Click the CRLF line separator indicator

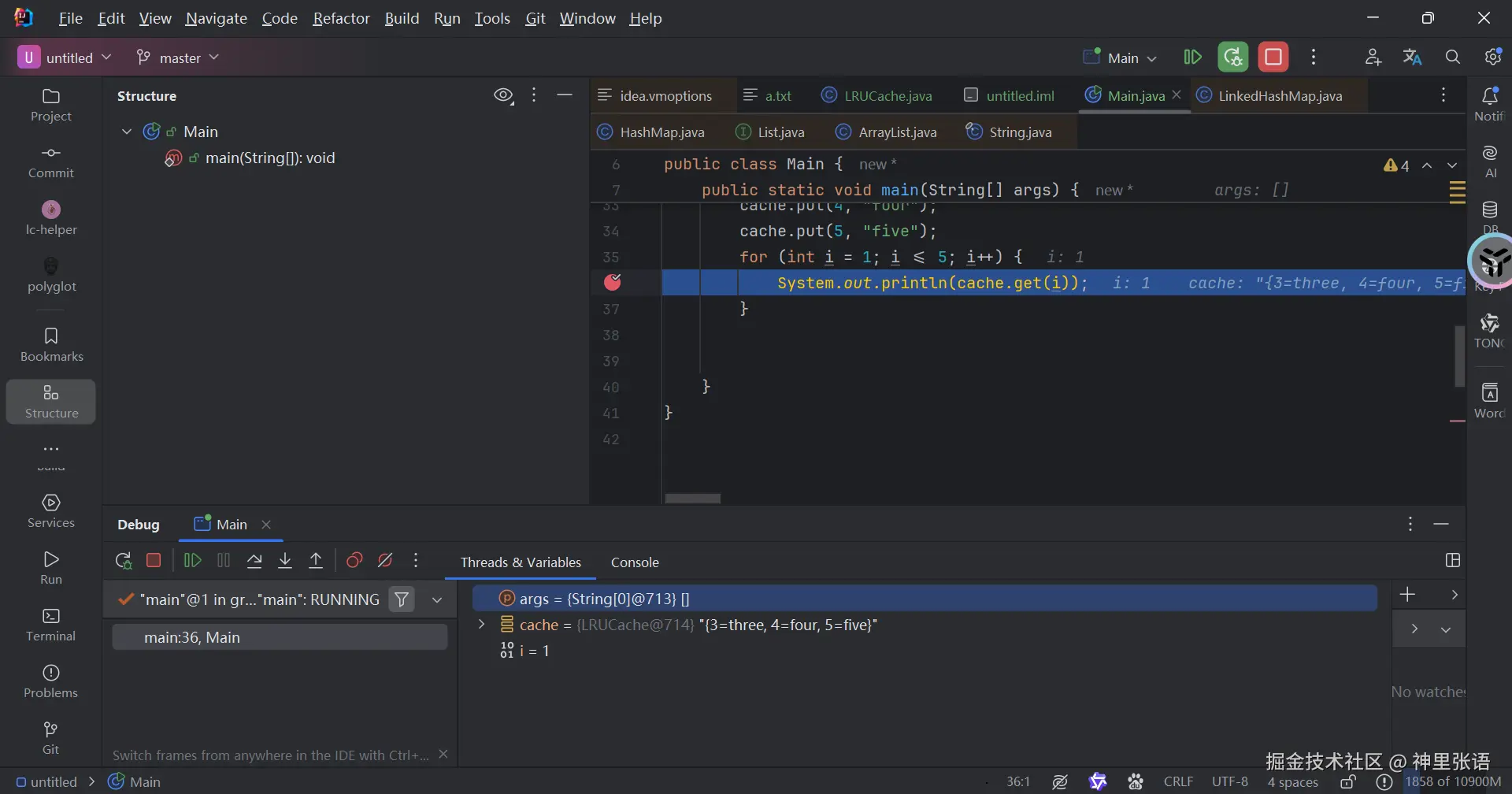(1178, 782)
